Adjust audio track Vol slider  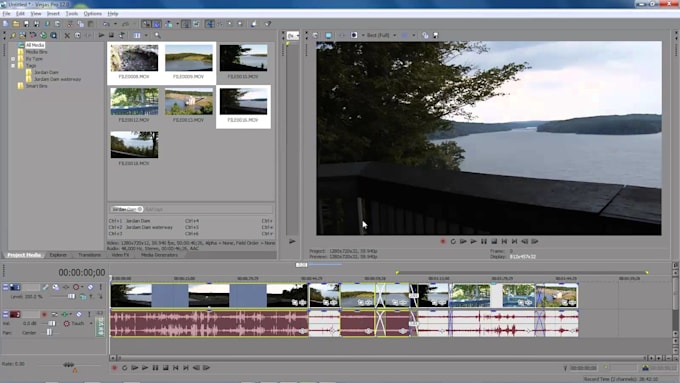pos(52,323)
